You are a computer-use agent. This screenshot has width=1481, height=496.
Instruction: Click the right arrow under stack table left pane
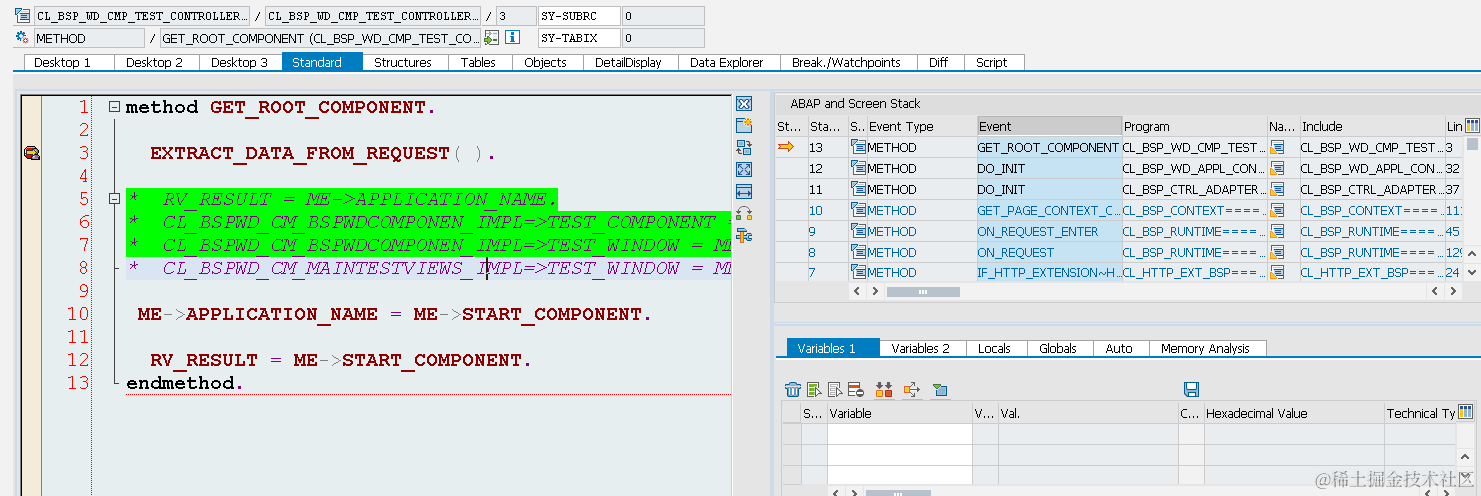874,291
